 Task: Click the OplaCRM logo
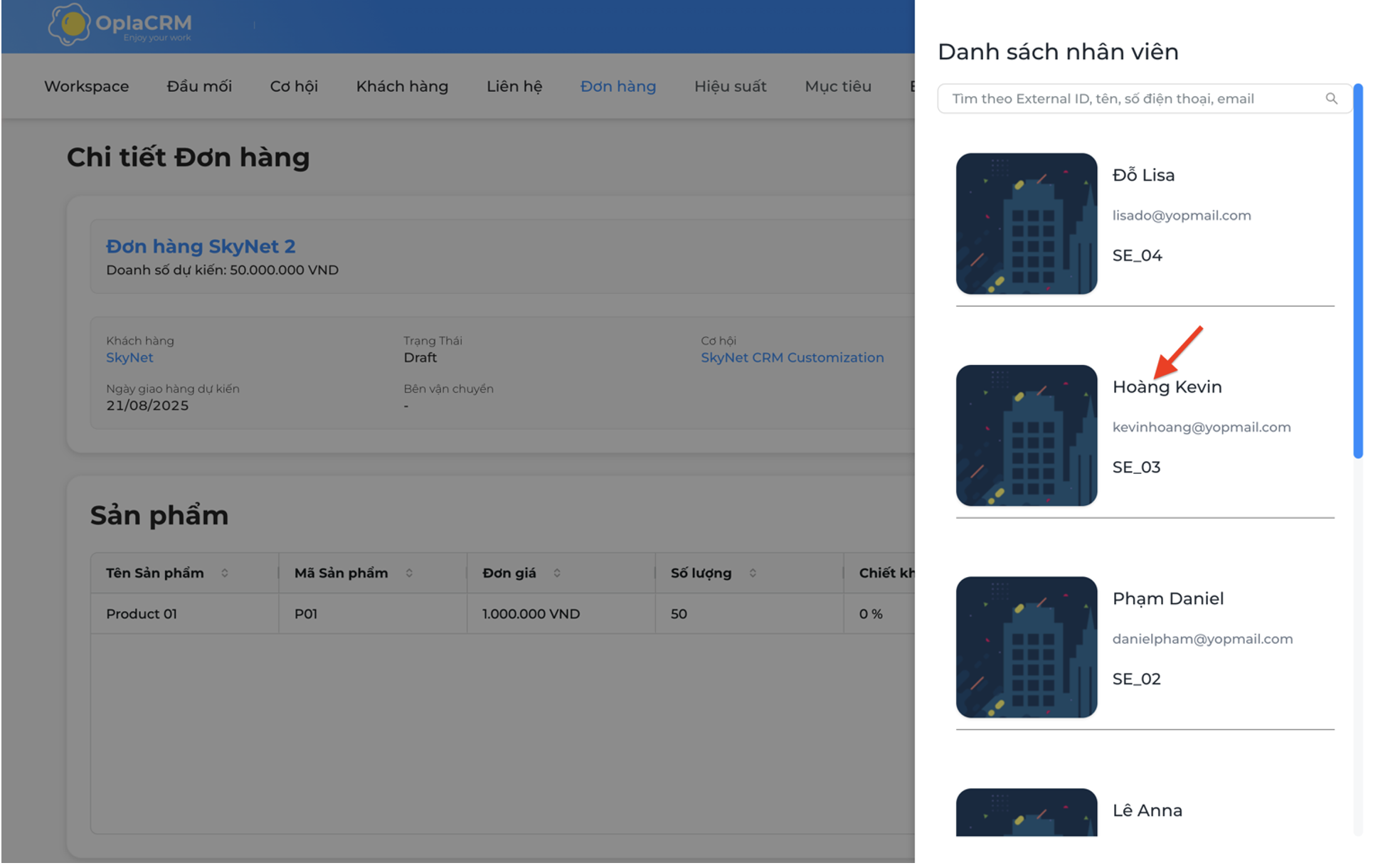120,25
